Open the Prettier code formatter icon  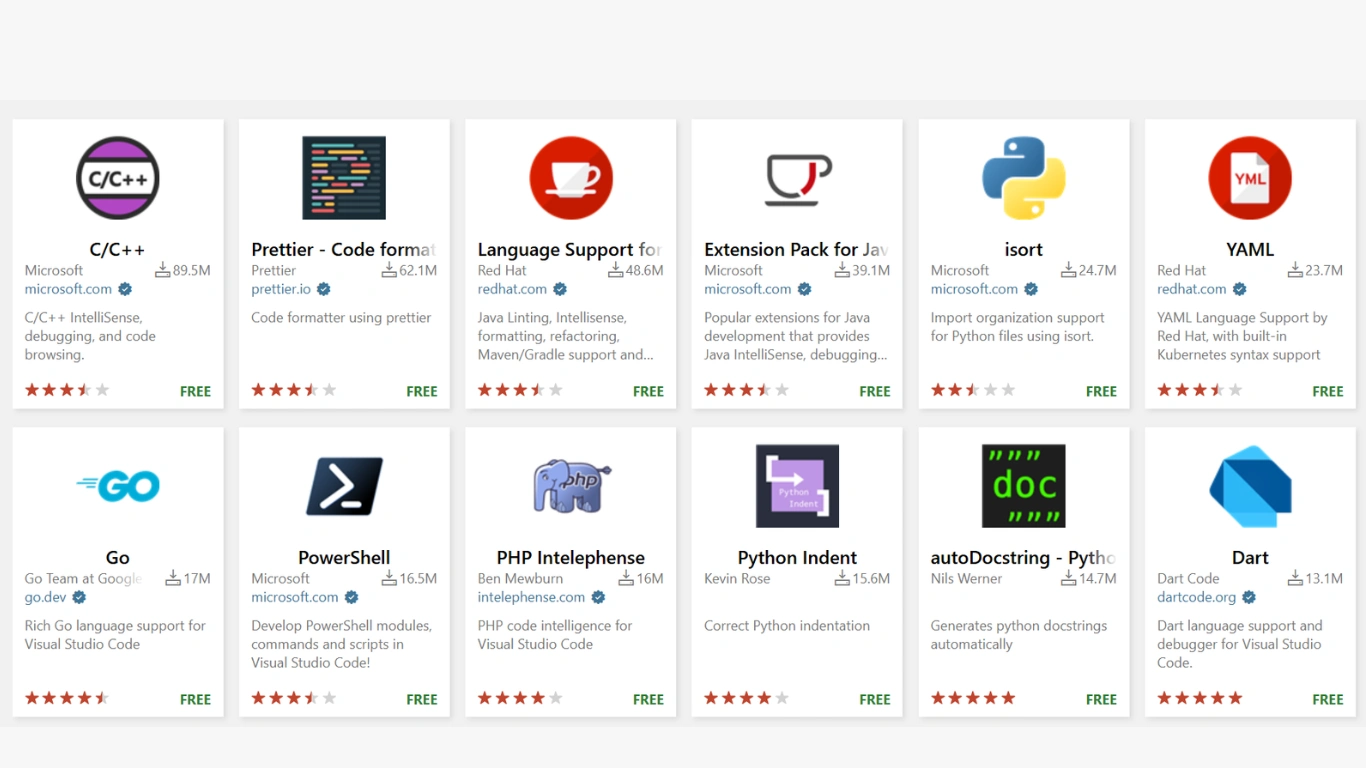coord(344,178)
